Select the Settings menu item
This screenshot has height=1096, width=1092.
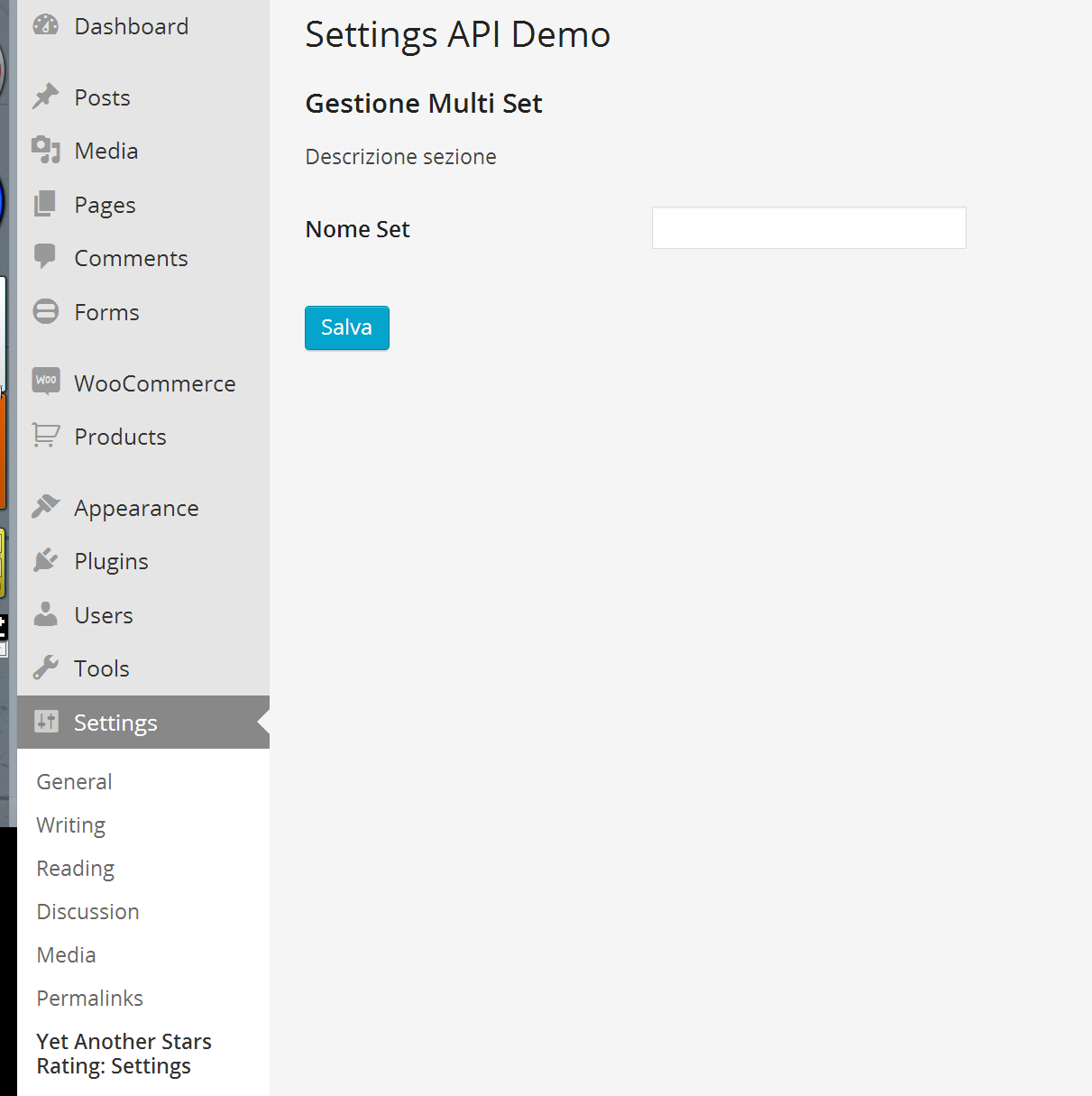point(143,723)
